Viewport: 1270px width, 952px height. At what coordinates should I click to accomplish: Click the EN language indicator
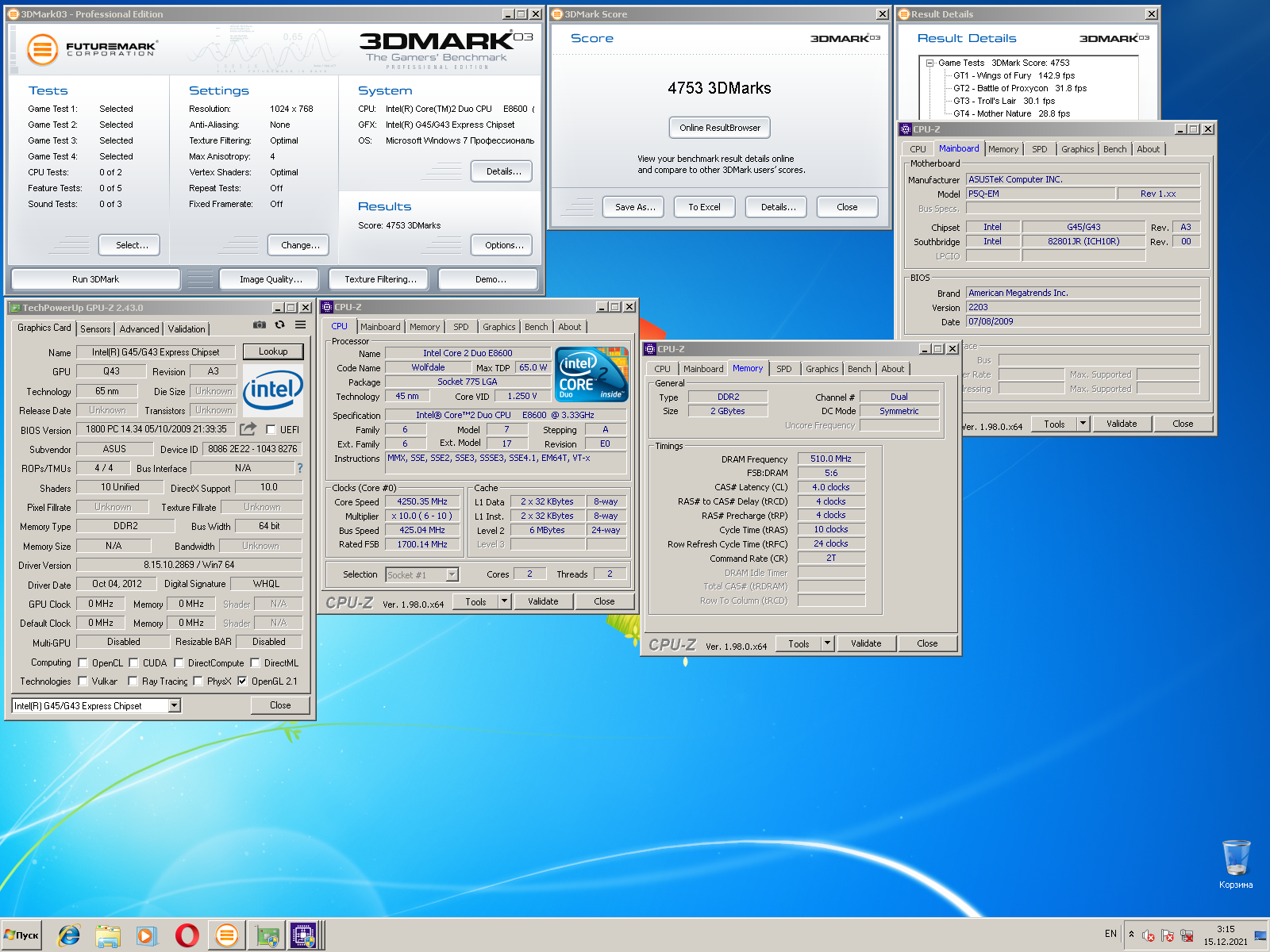coord(1110,934)
